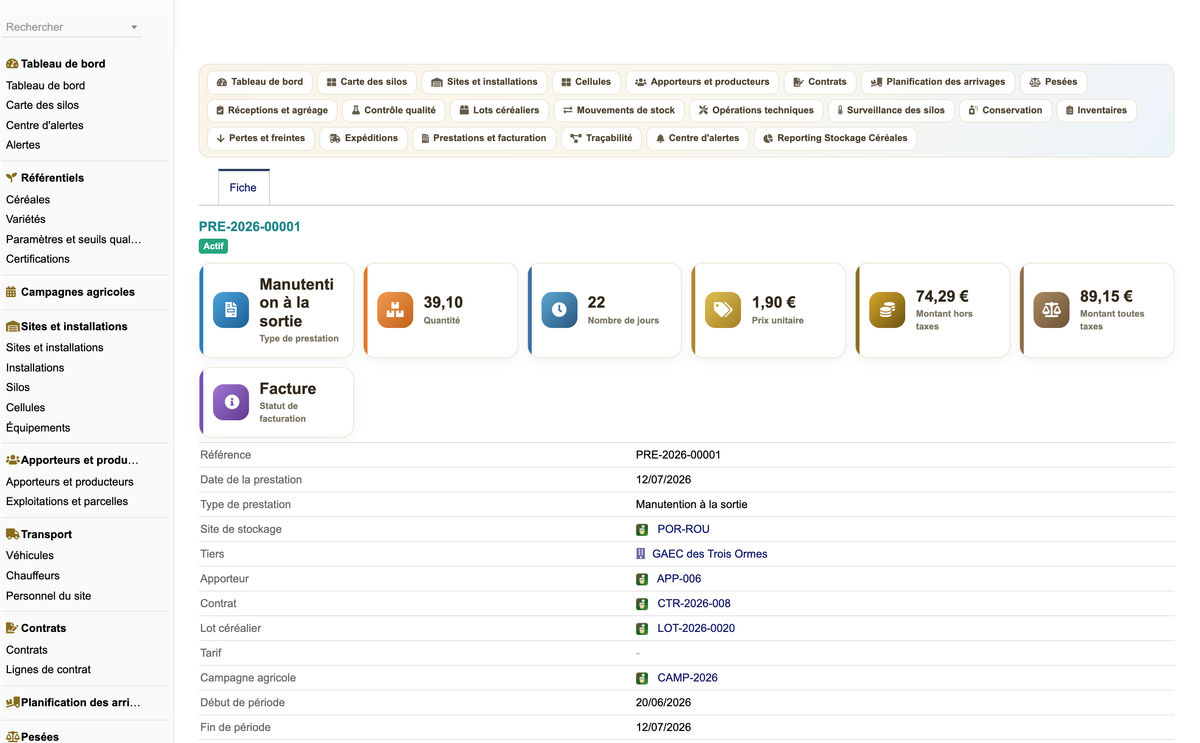This screenshot has height=743, width=1200.
Task: Go to Carte des silos in sidebar
Action: 42,105
